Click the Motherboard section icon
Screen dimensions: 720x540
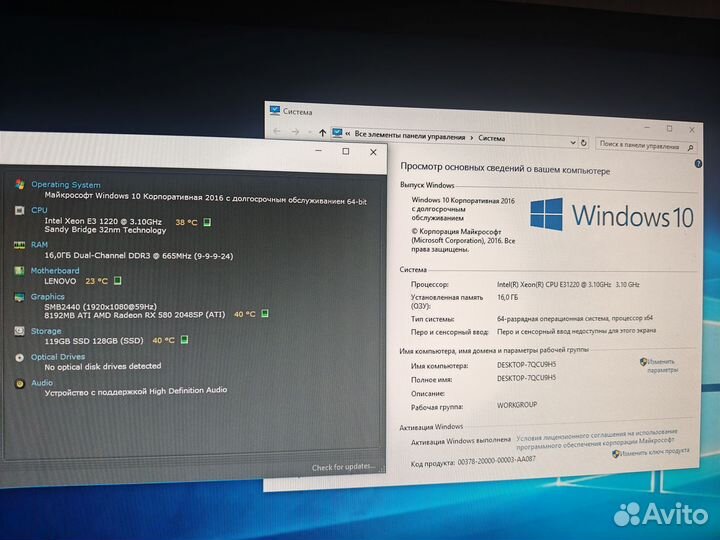pos(19,271)
